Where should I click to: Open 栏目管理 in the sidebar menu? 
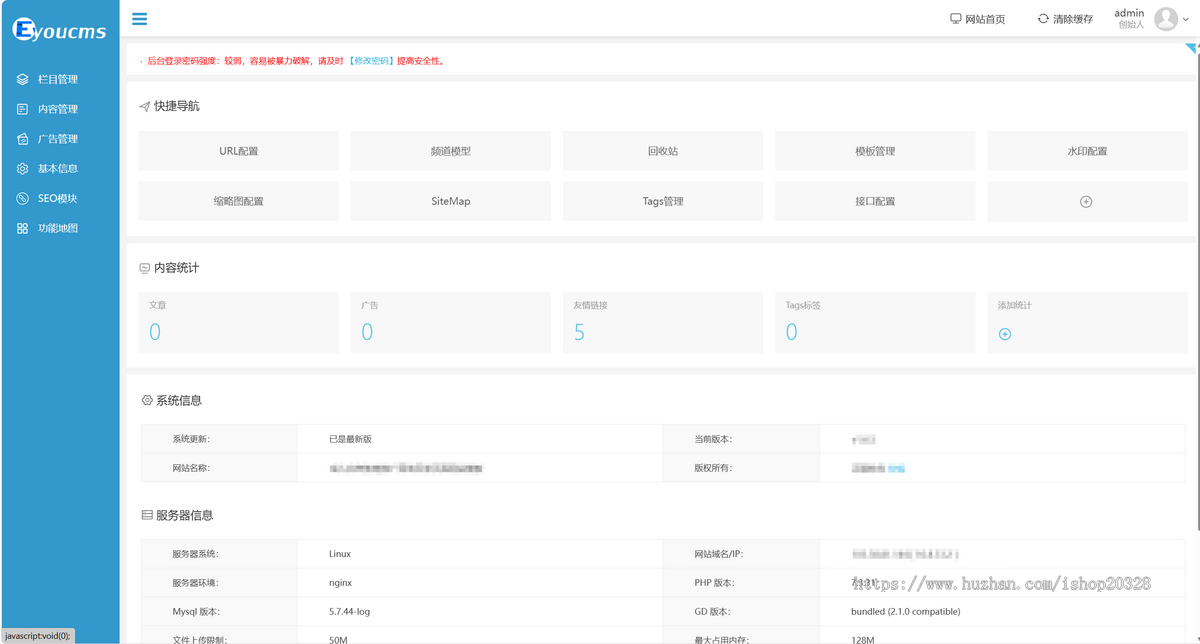pos(59,79)
